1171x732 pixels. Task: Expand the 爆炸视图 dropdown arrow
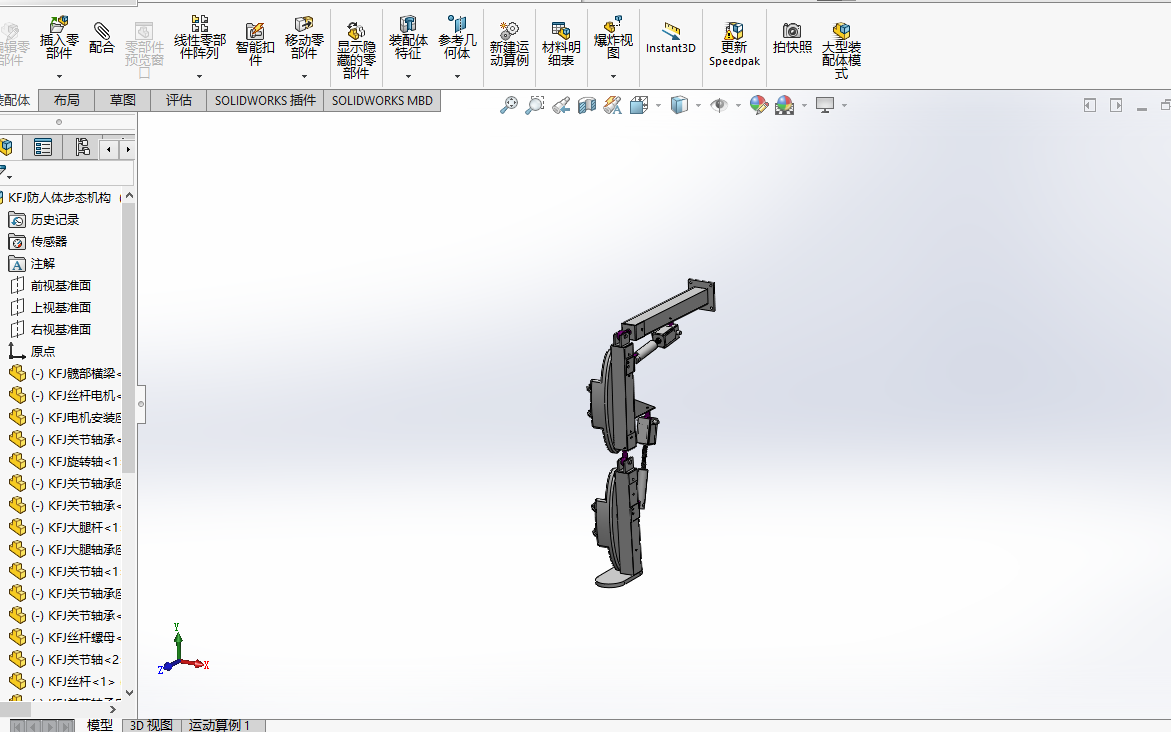coord(613,76)
